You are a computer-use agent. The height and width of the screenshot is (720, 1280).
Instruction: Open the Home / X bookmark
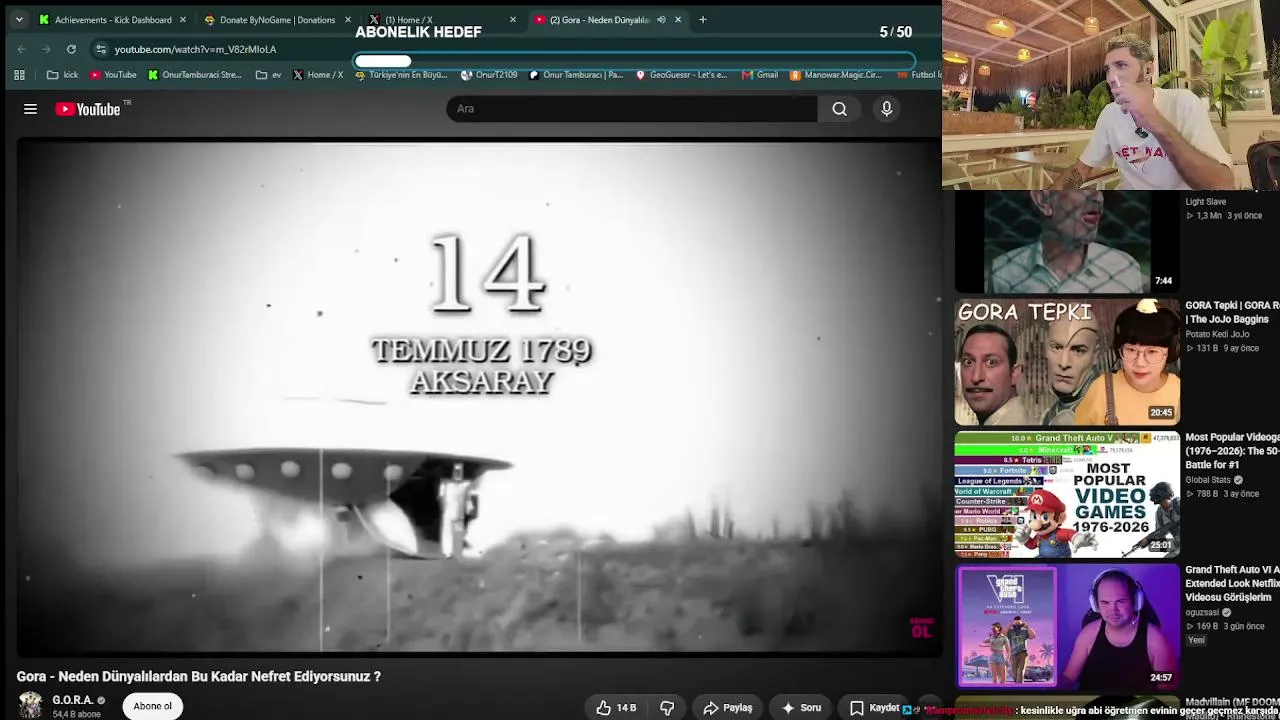(x=318, y=74)
